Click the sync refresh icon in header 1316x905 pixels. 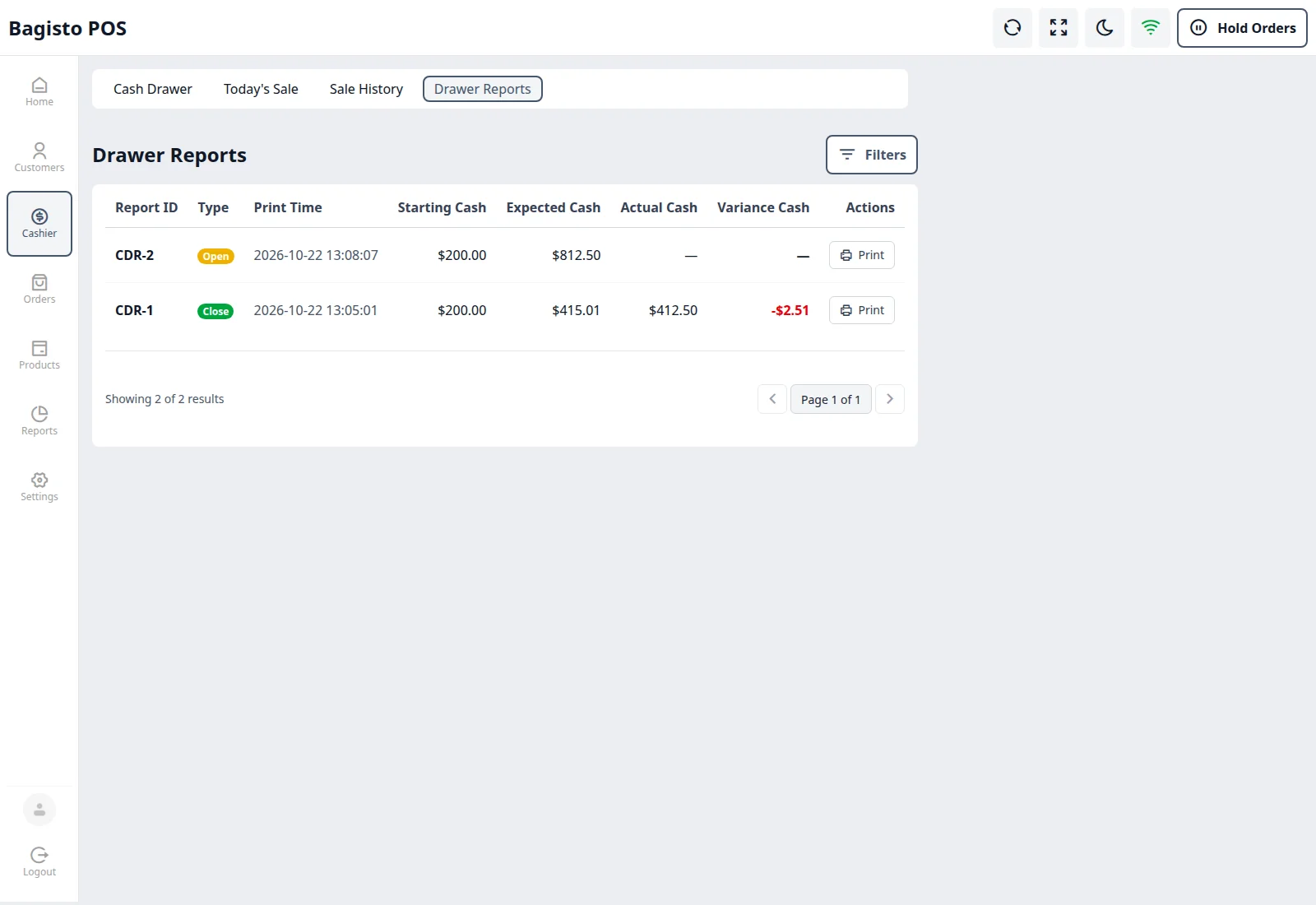[x=1012, y=28]
